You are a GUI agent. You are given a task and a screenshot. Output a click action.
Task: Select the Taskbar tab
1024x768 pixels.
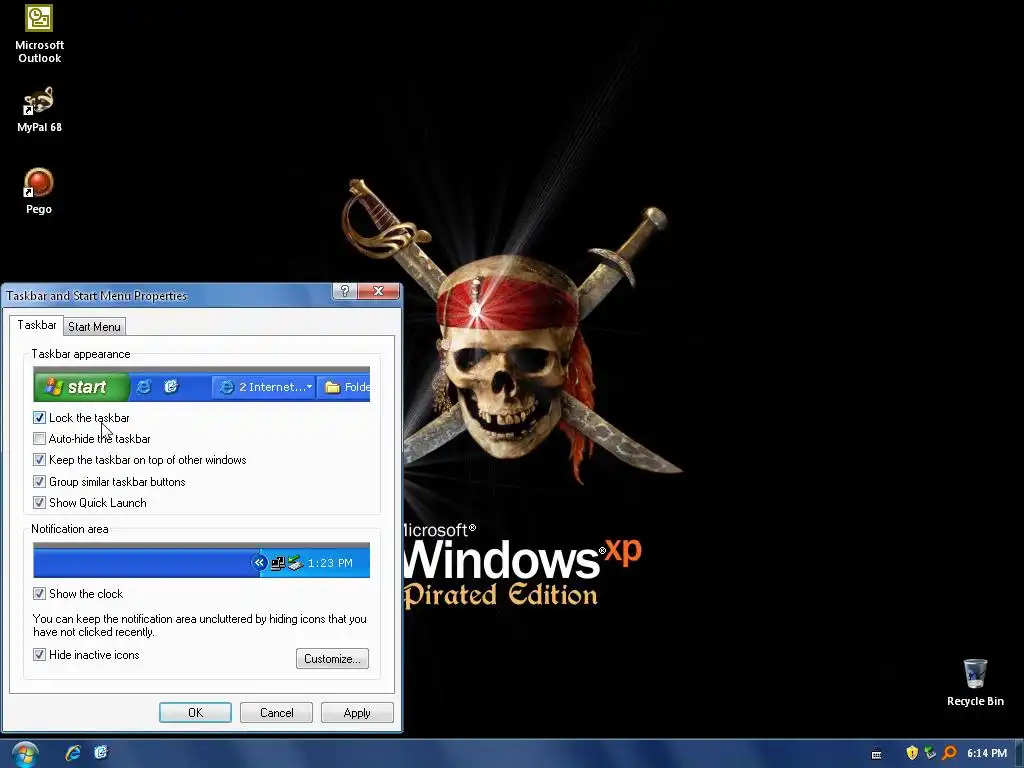(x=37, y=325)
